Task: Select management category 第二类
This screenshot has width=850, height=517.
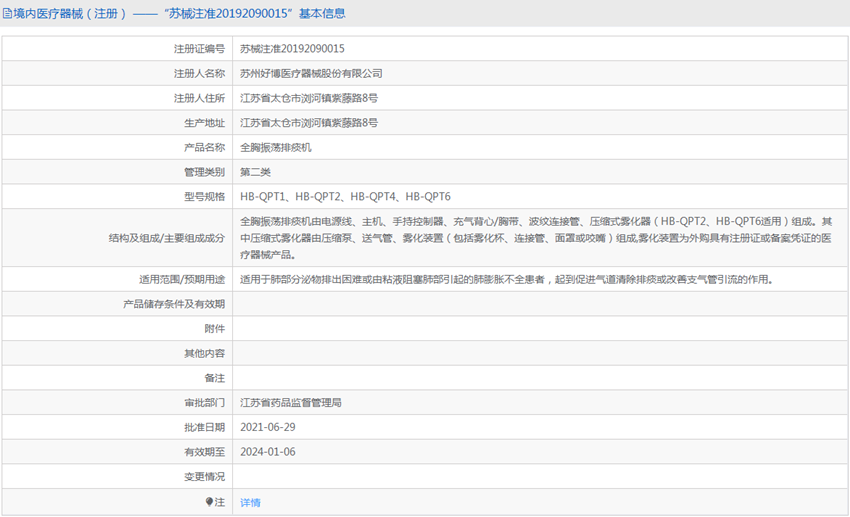Action: coord(255,172)
